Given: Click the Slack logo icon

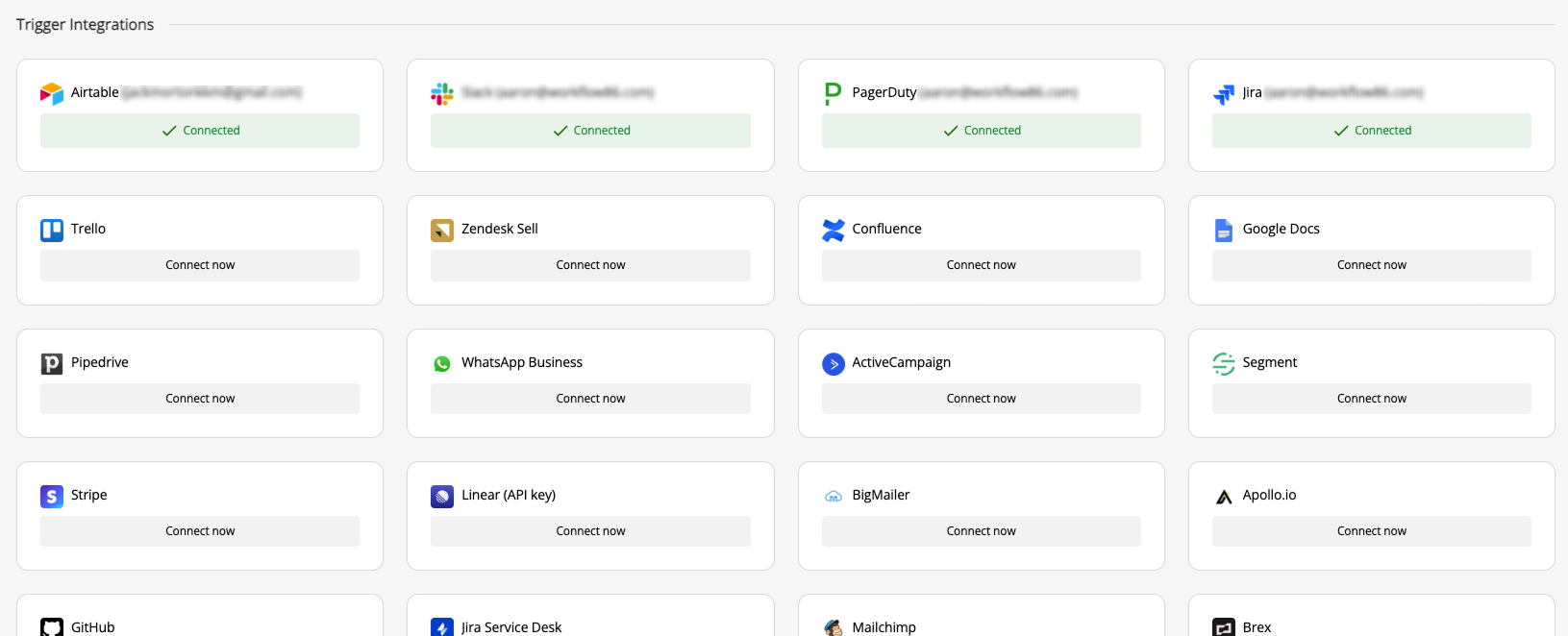Looking at the screenshot, I should 442,93.
